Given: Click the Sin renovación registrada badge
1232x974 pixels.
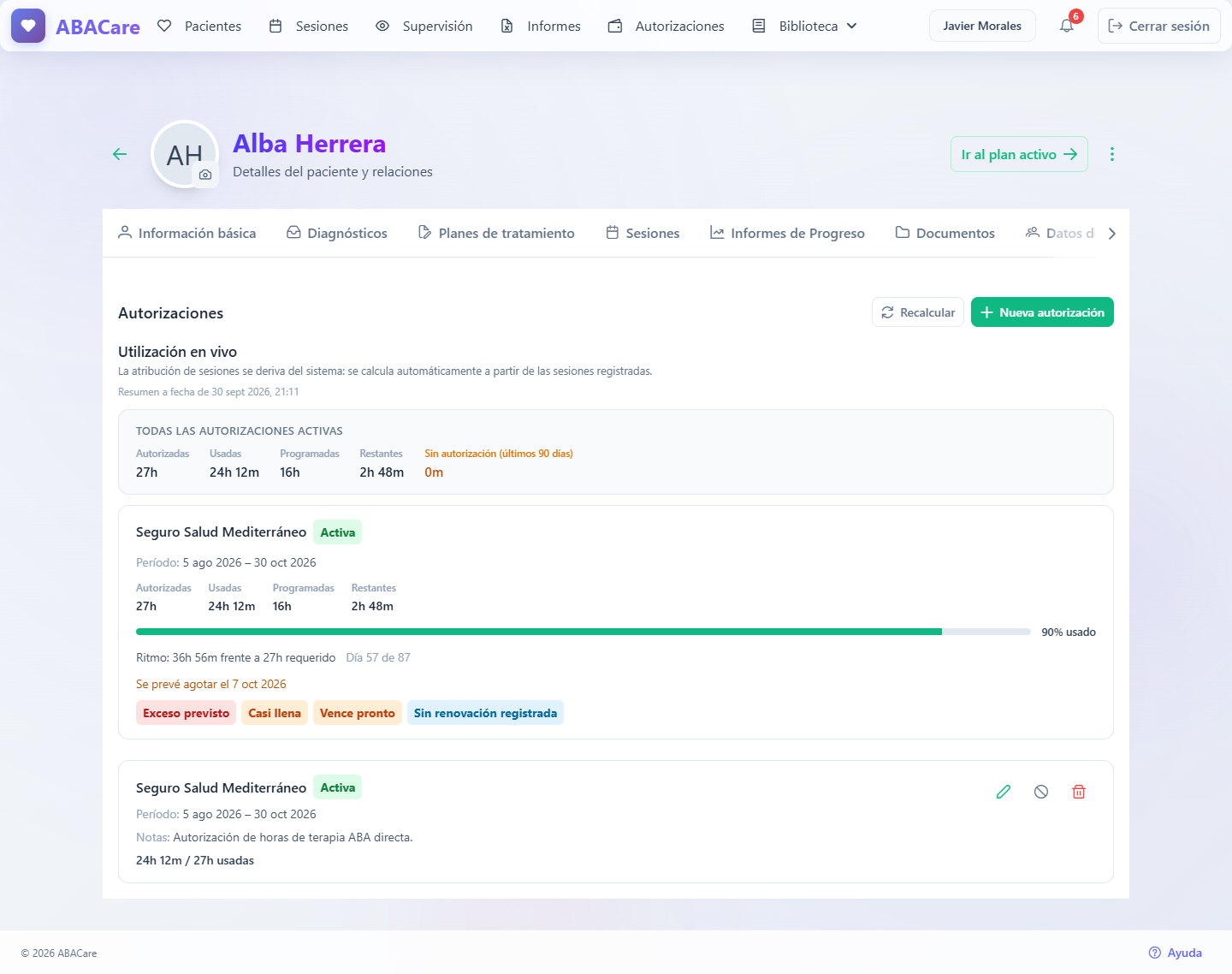Looking at the screenshot, I should (485, 713).
